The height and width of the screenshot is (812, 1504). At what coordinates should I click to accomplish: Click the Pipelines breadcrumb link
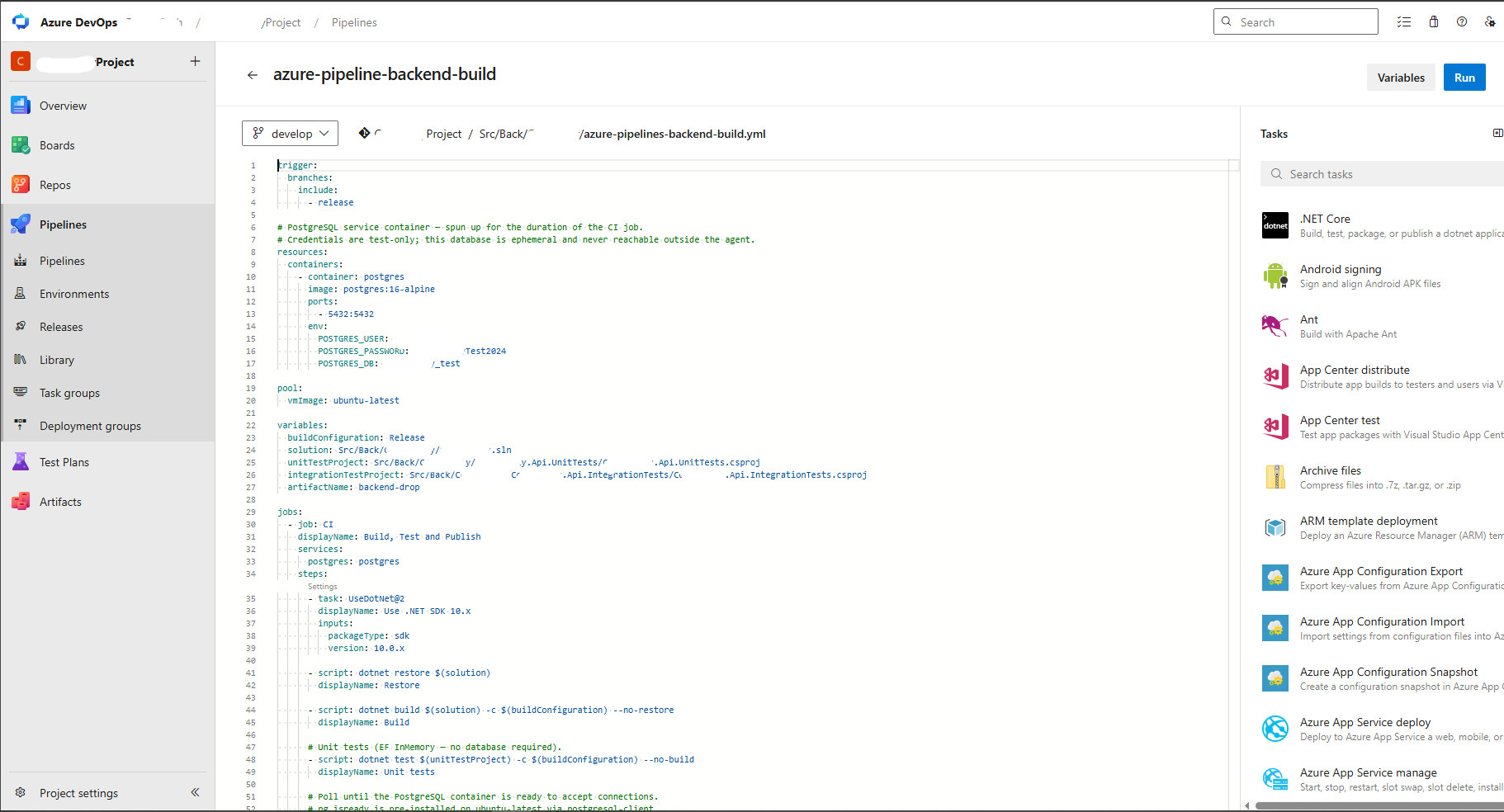point(354,22)
